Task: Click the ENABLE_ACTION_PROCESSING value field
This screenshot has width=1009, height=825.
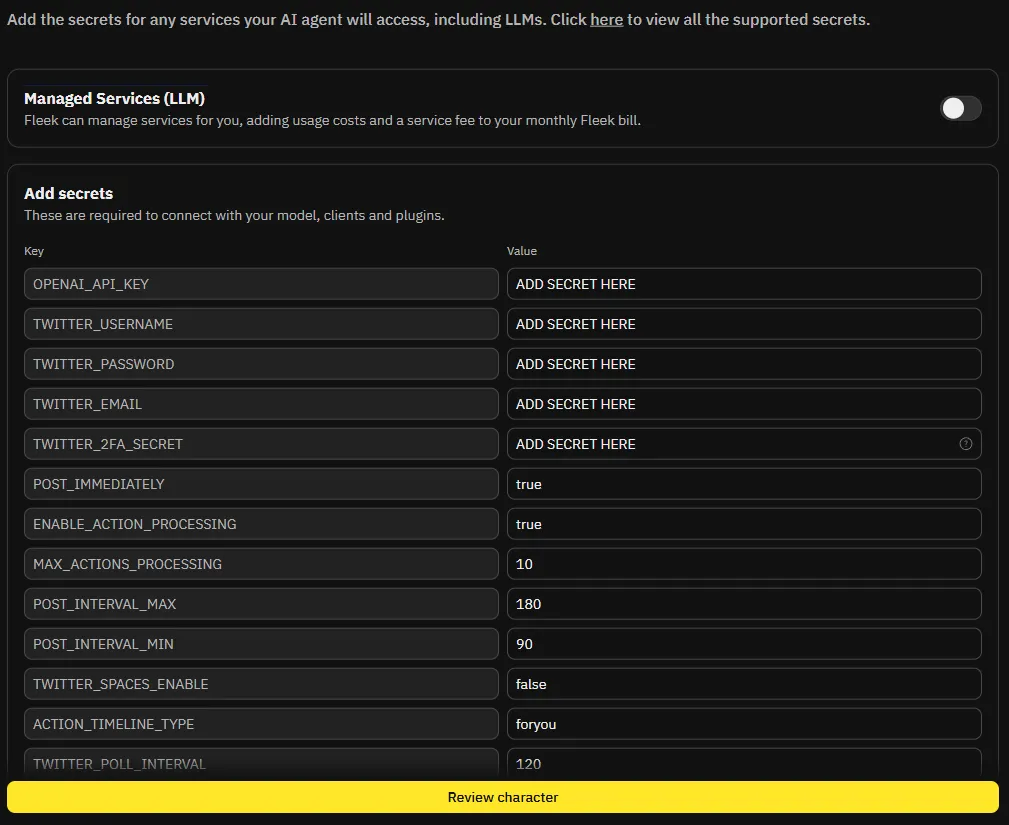Action: 743,524
